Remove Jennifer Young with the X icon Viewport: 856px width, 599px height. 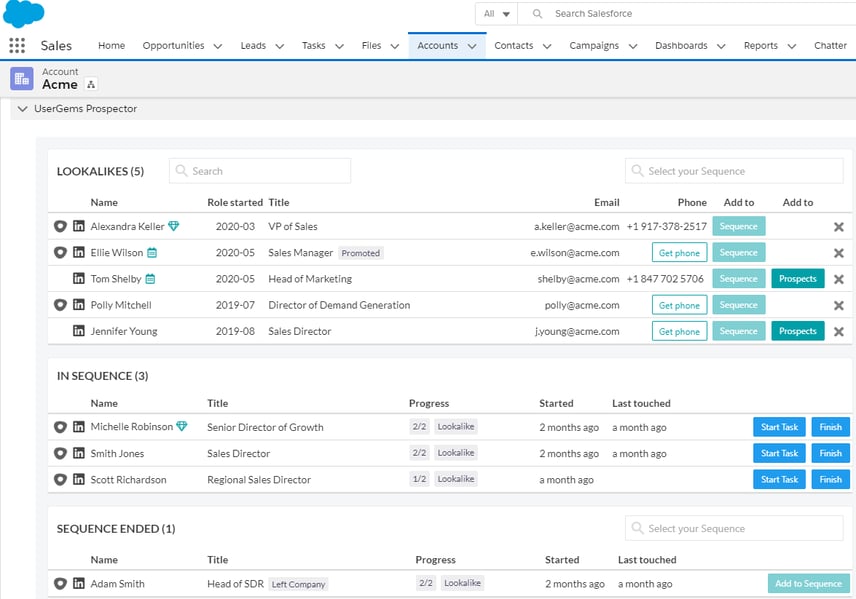pyautogui.click(x=839, y=331)
